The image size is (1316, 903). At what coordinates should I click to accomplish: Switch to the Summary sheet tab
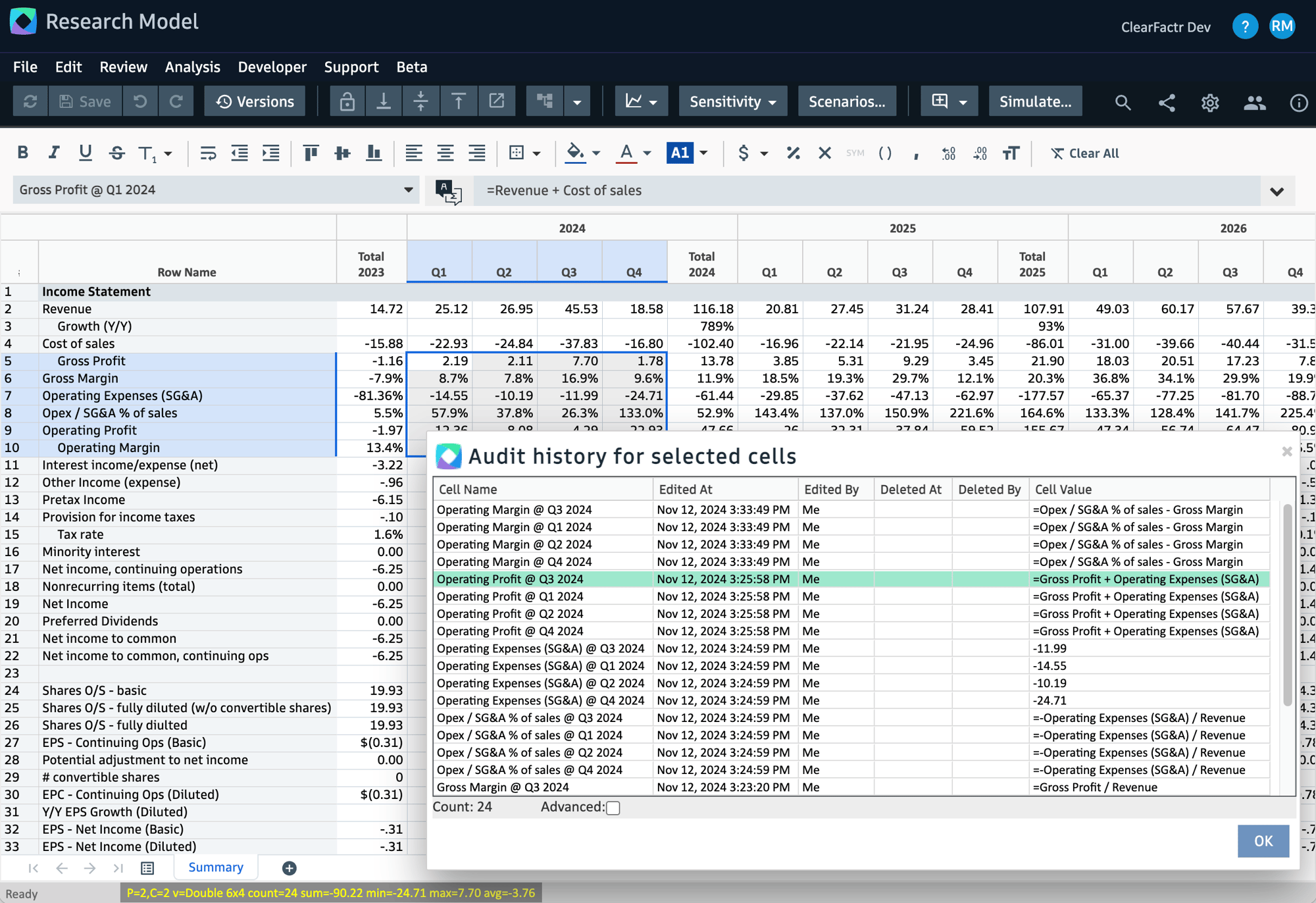pyautogui.click(x=216, y=867)
